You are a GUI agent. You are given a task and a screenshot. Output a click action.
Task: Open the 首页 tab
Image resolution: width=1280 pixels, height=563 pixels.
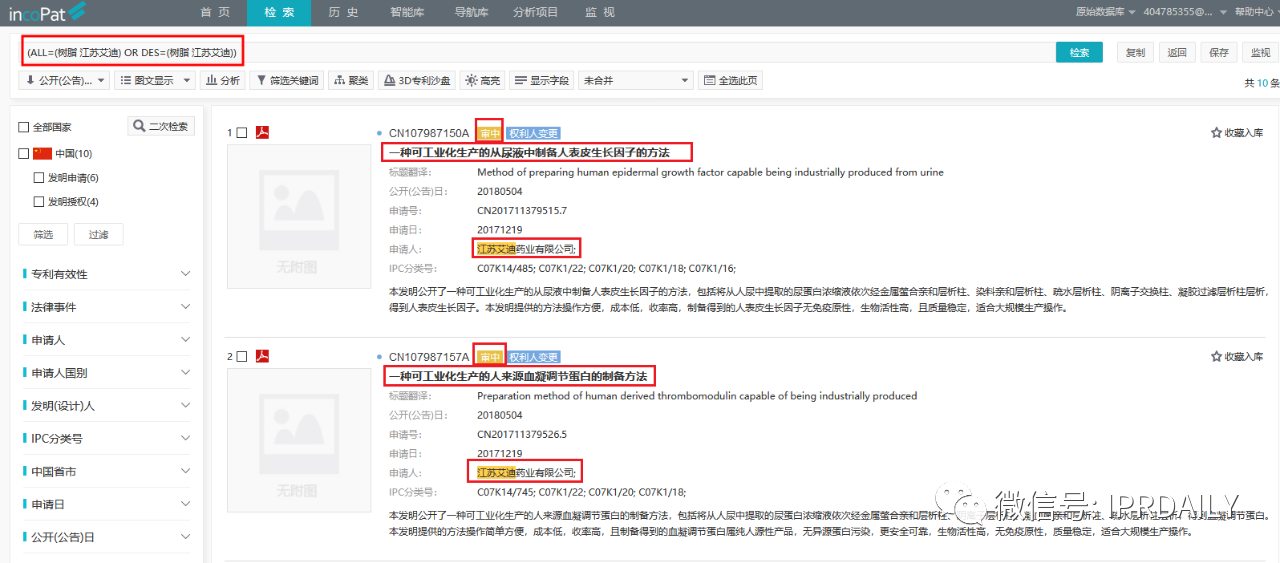tap(214, 13)
